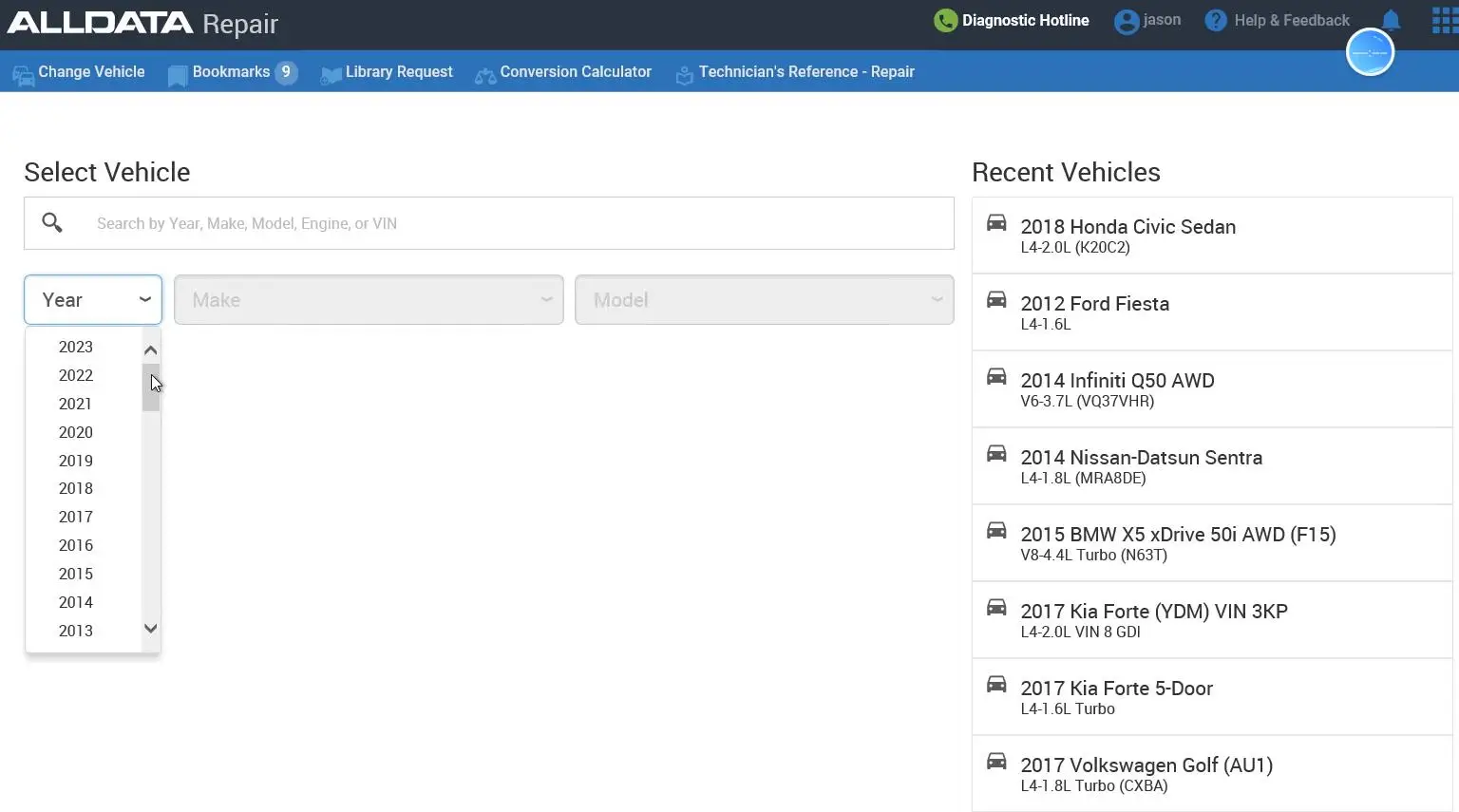Click the Diagnostic Hotline label

1025,21
